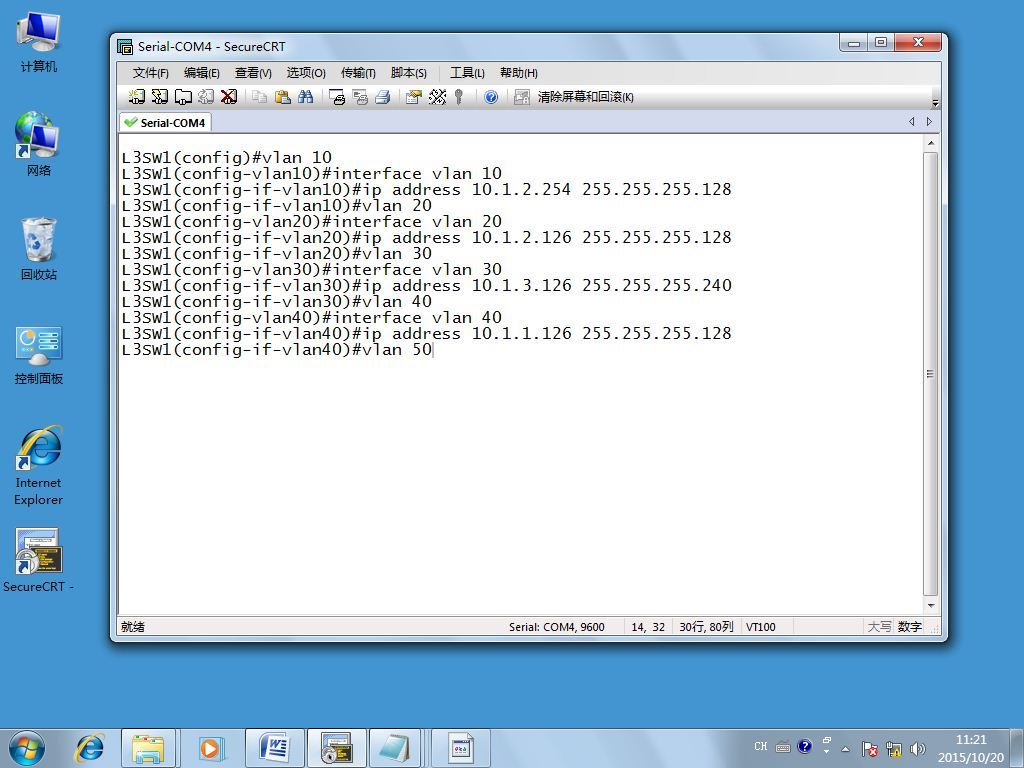Click the taskbar clock showing 11:21
This screenshot has width=1024, height=768.
click(971, 748)
